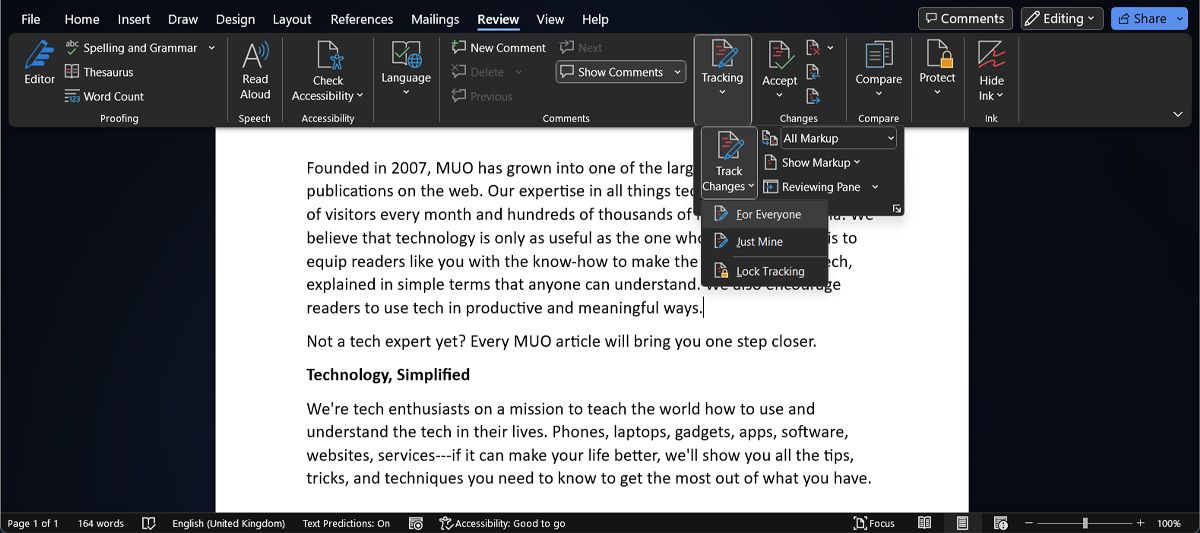Delete the selected comment

[x=478, y=72]
